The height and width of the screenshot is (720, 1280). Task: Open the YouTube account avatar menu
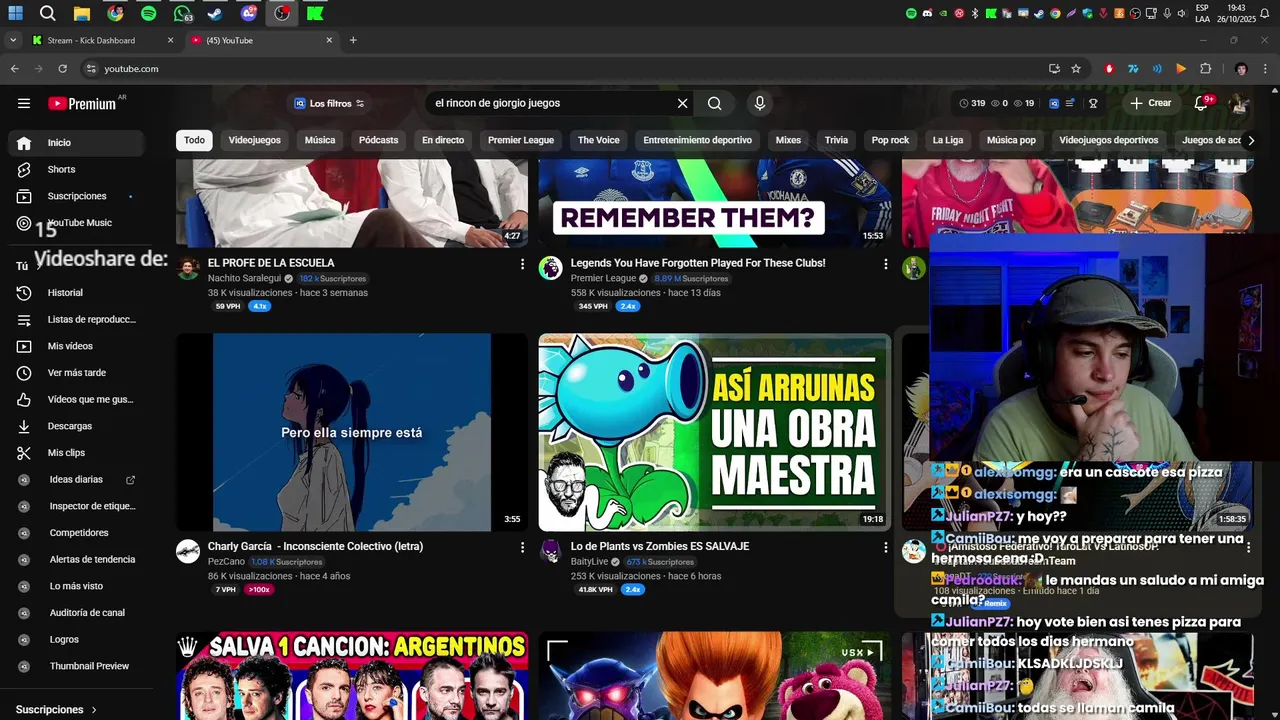(1239, 103)
